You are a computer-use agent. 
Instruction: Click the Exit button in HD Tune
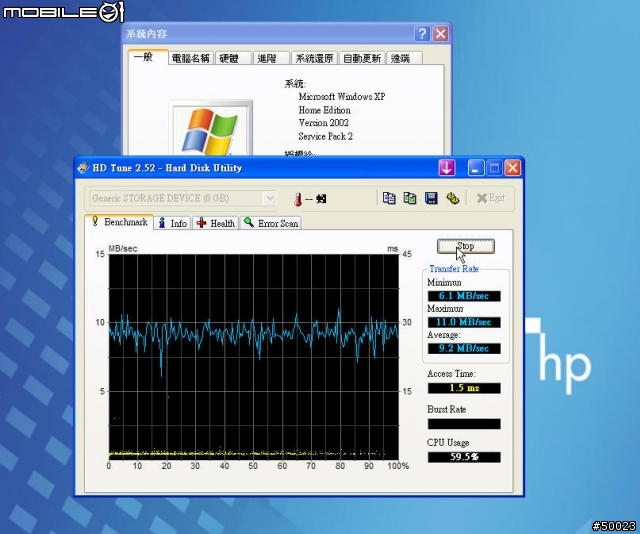(x=491, y=198)
